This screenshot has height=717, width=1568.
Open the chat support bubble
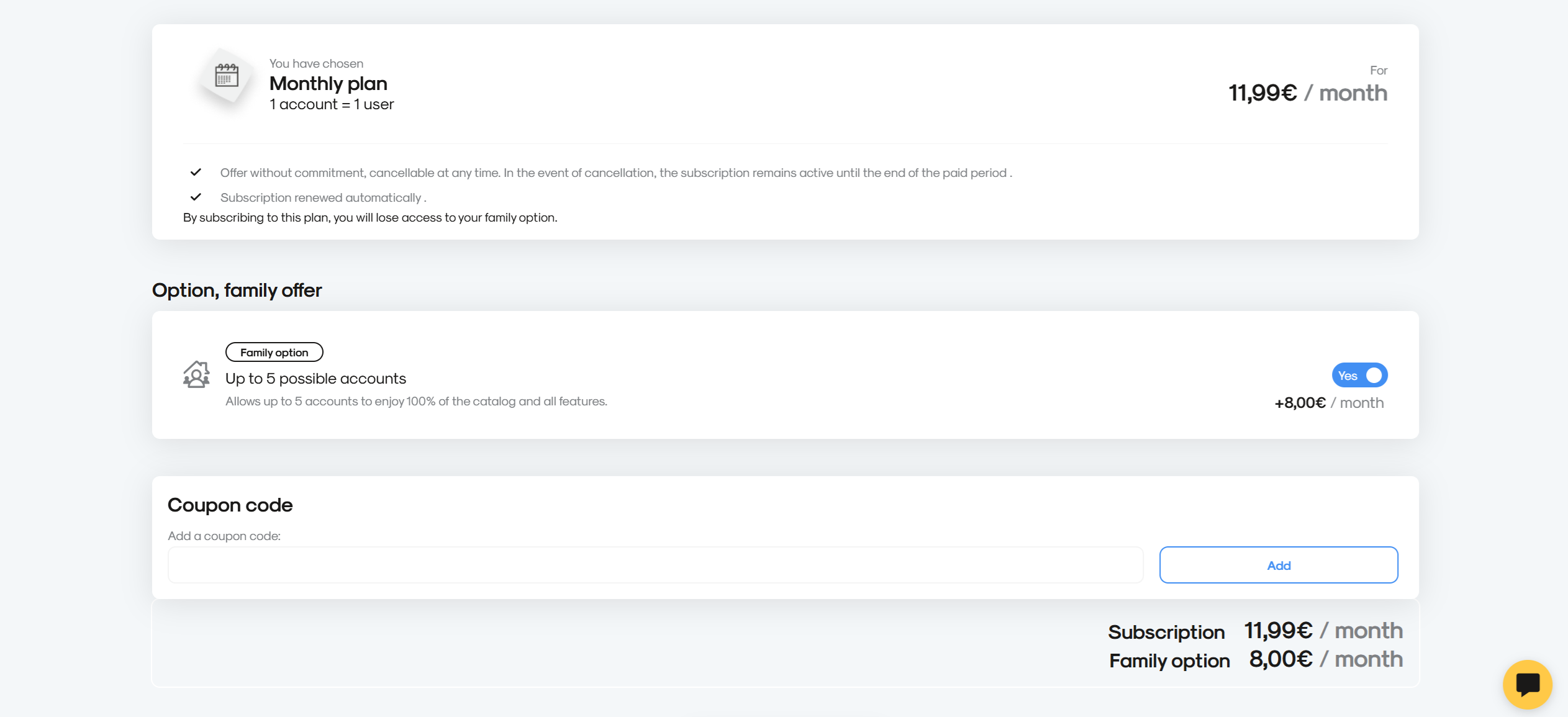[1527, 684]
